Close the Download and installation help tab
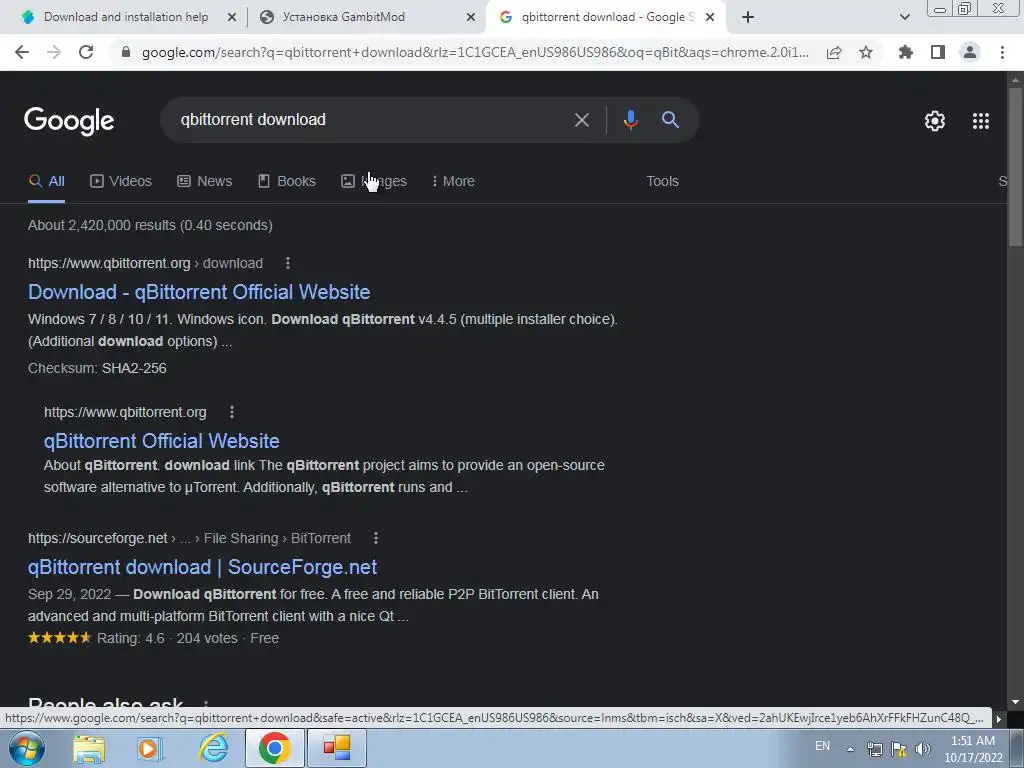Viewport: 1024px width, 768px height. tap(231, 17)
